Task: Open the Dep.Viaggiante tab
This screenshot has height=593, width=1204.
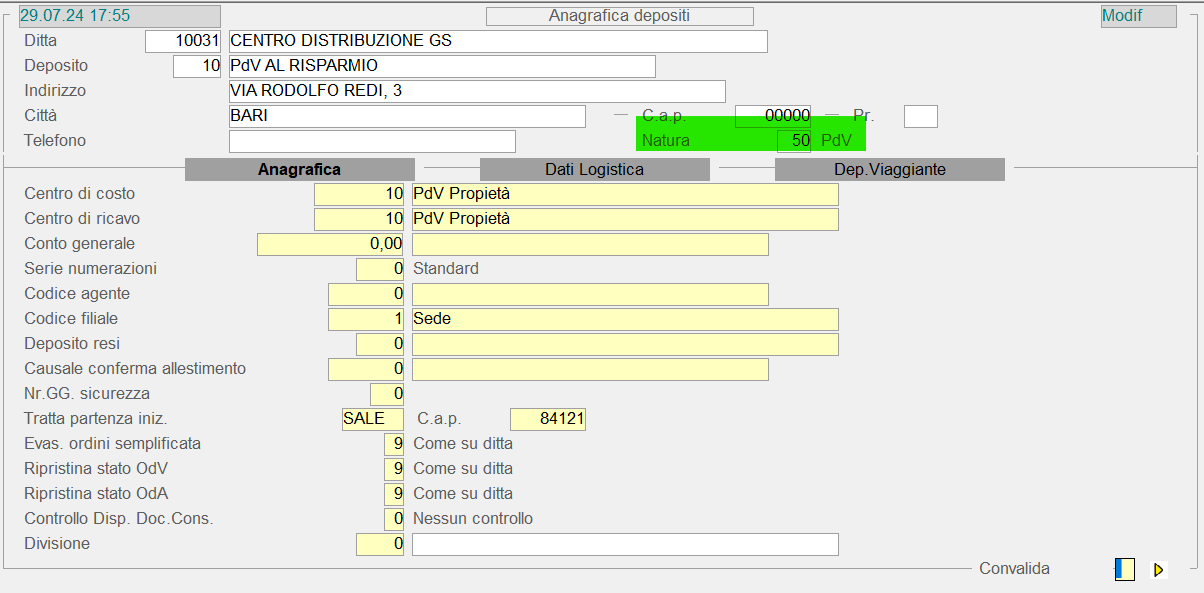Action: [889, 170]
